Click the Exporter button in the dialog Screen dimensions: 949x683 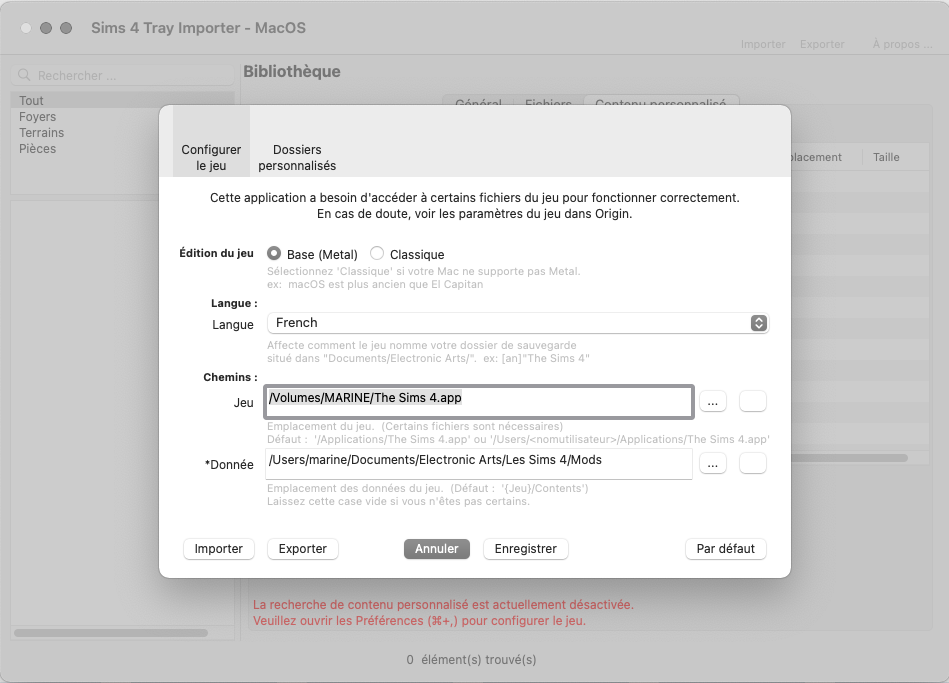click(x=303, y=549)
